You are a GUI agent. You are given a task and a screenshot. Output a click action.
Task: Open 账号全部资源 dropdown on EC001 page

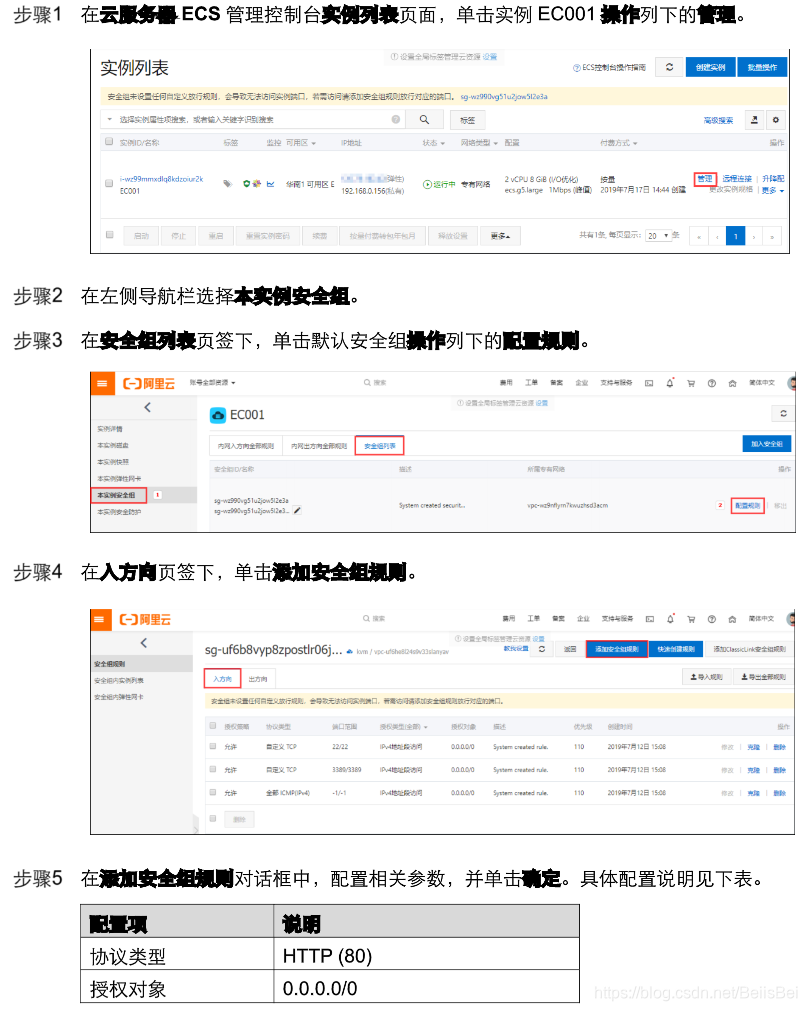pos(213,382)
